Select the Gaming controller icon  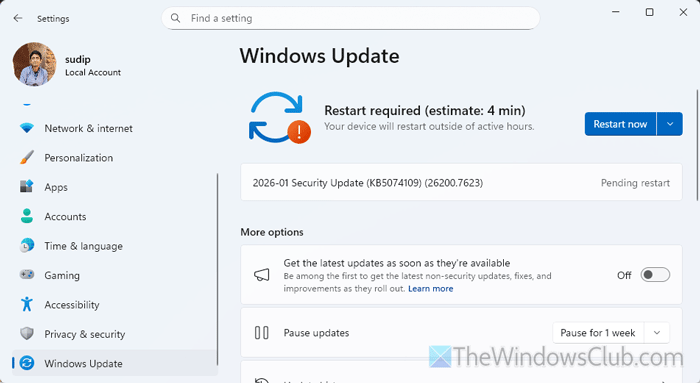coord(27,275)
